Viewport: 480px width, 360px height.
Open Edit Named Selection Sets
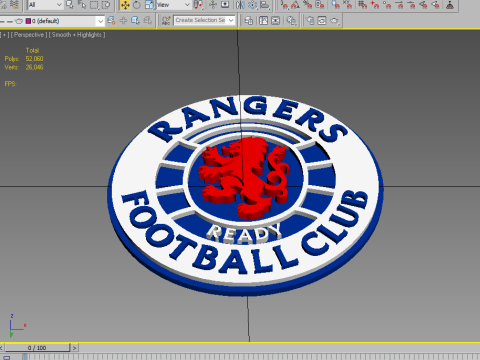point(166,21)
